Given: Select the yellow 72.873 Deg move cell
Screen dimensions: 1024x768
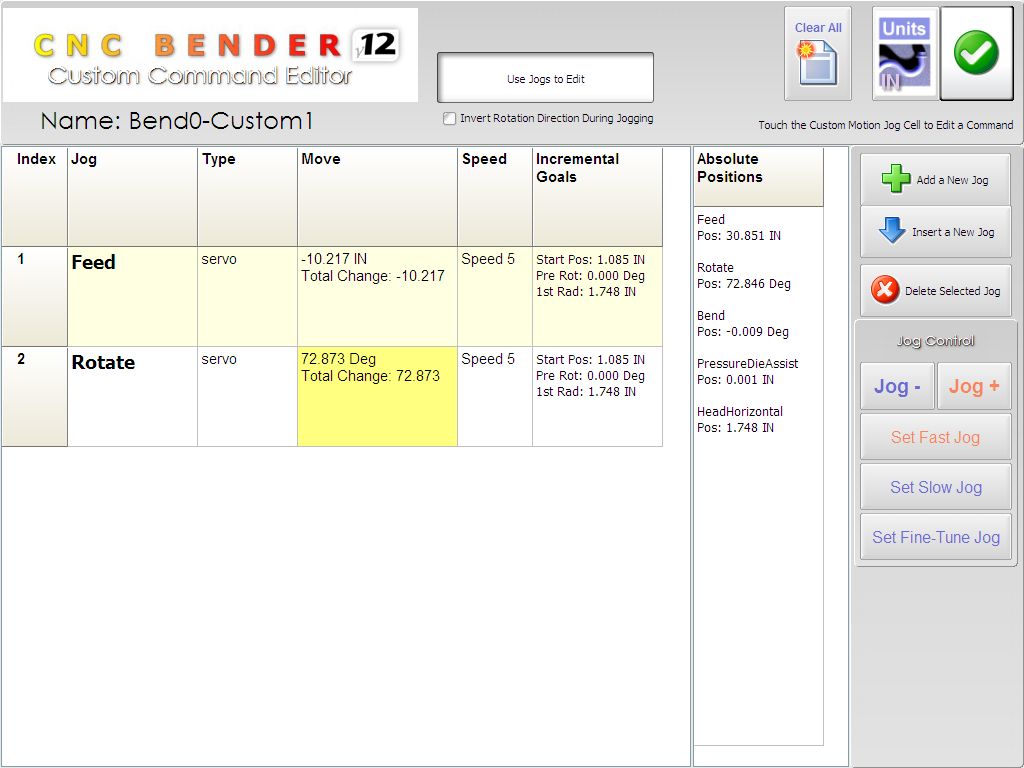Looking at the screenshot, I should click(x=377, y=396).
